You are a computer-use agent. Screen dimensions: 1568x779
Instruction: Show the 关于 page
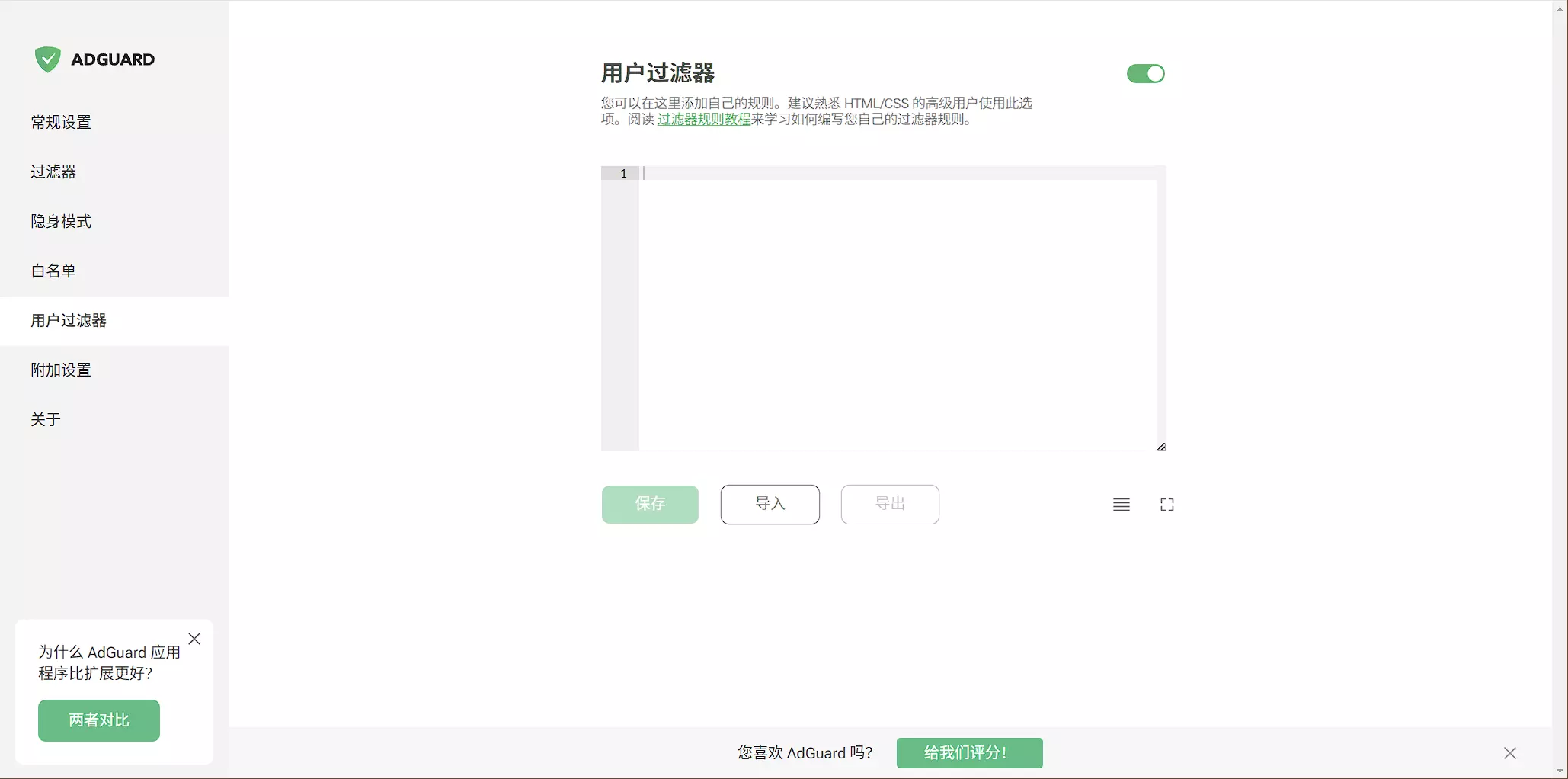click(x=46, y=419)
